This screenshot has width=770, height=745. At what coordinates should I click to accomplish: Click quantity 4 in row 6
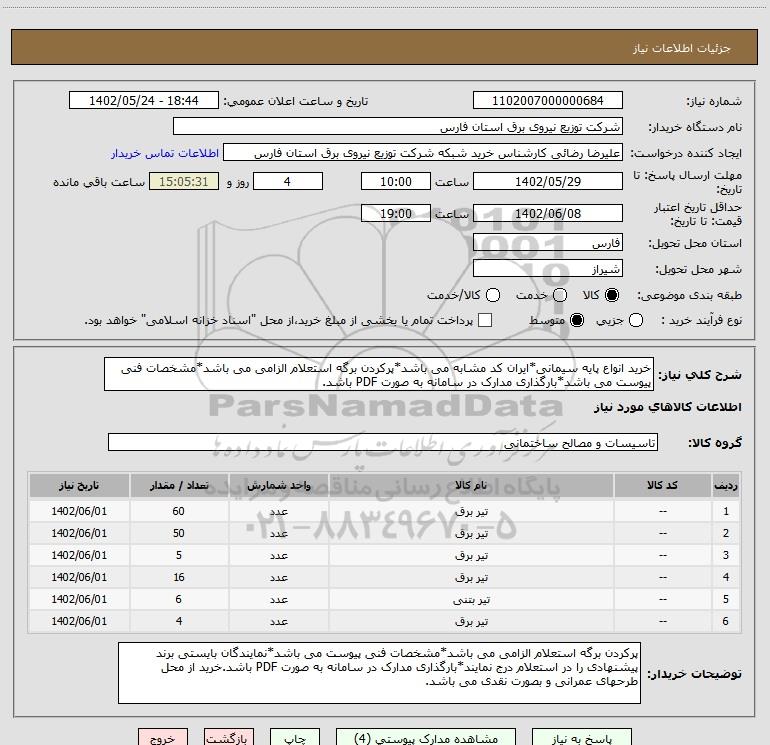[x=179, y=621]
